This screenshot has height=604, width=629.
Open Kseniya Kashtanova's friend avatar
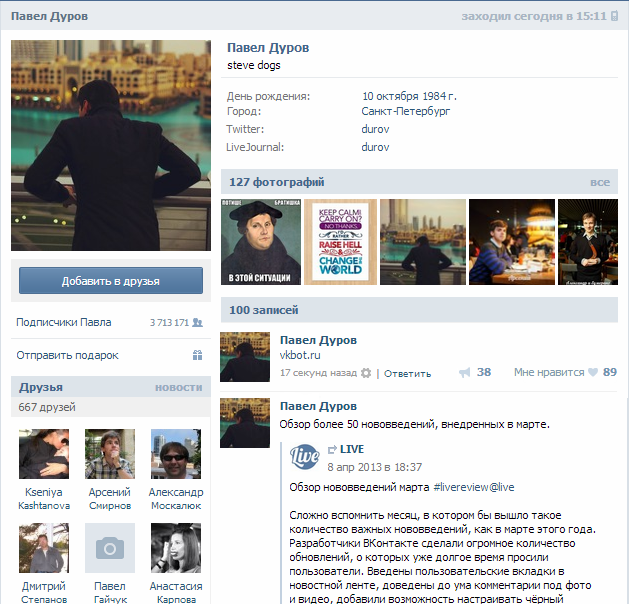pos(44,454)
